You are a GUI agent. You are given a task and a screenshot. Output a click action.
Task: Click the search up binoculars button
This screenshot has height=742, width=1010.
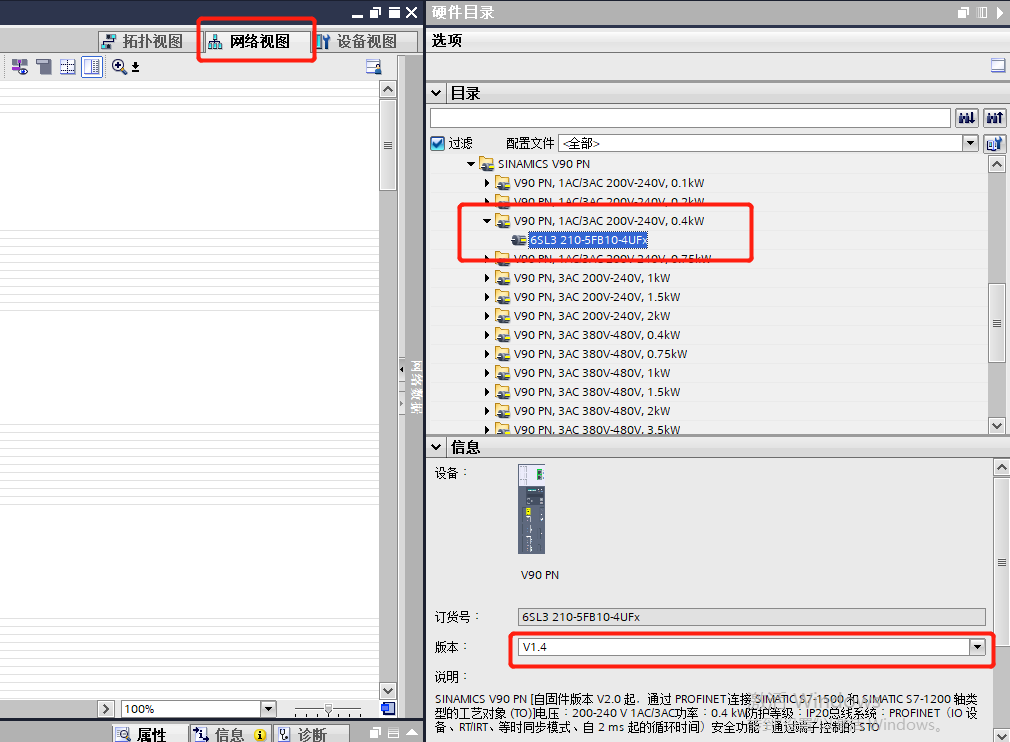coord(995,118)
